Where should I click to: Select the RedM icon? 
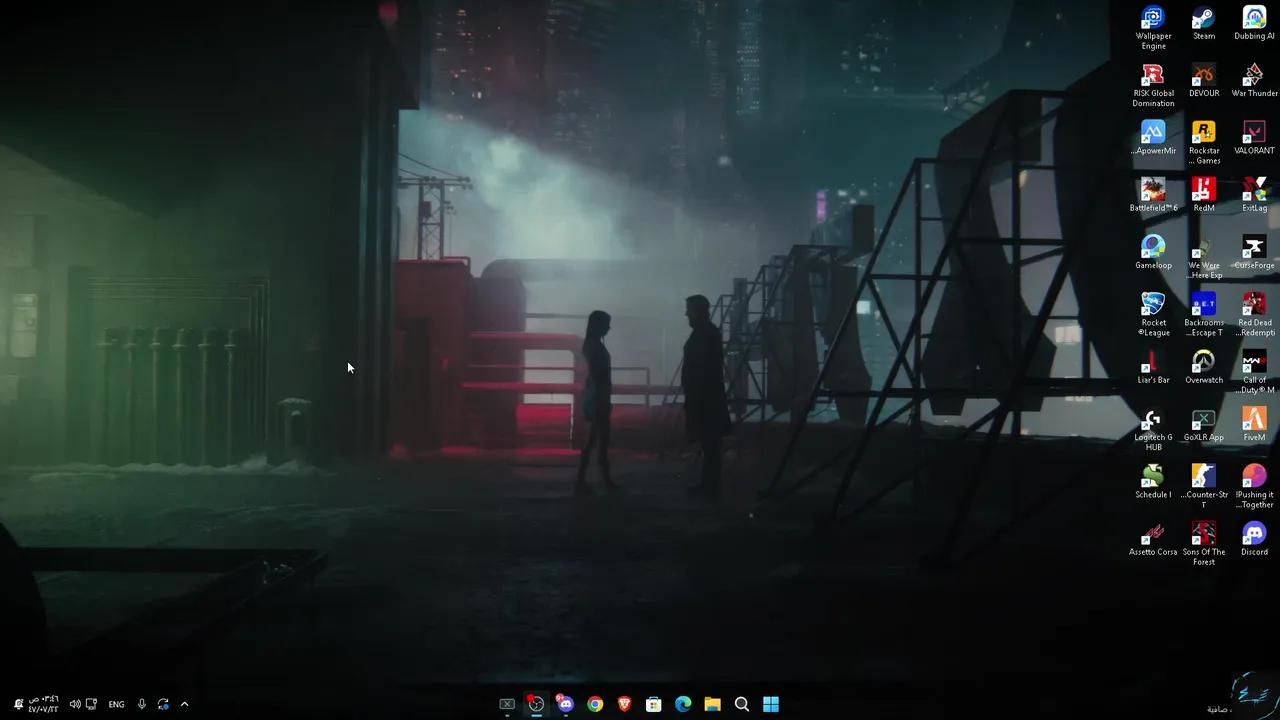(x=1204, y=195)
